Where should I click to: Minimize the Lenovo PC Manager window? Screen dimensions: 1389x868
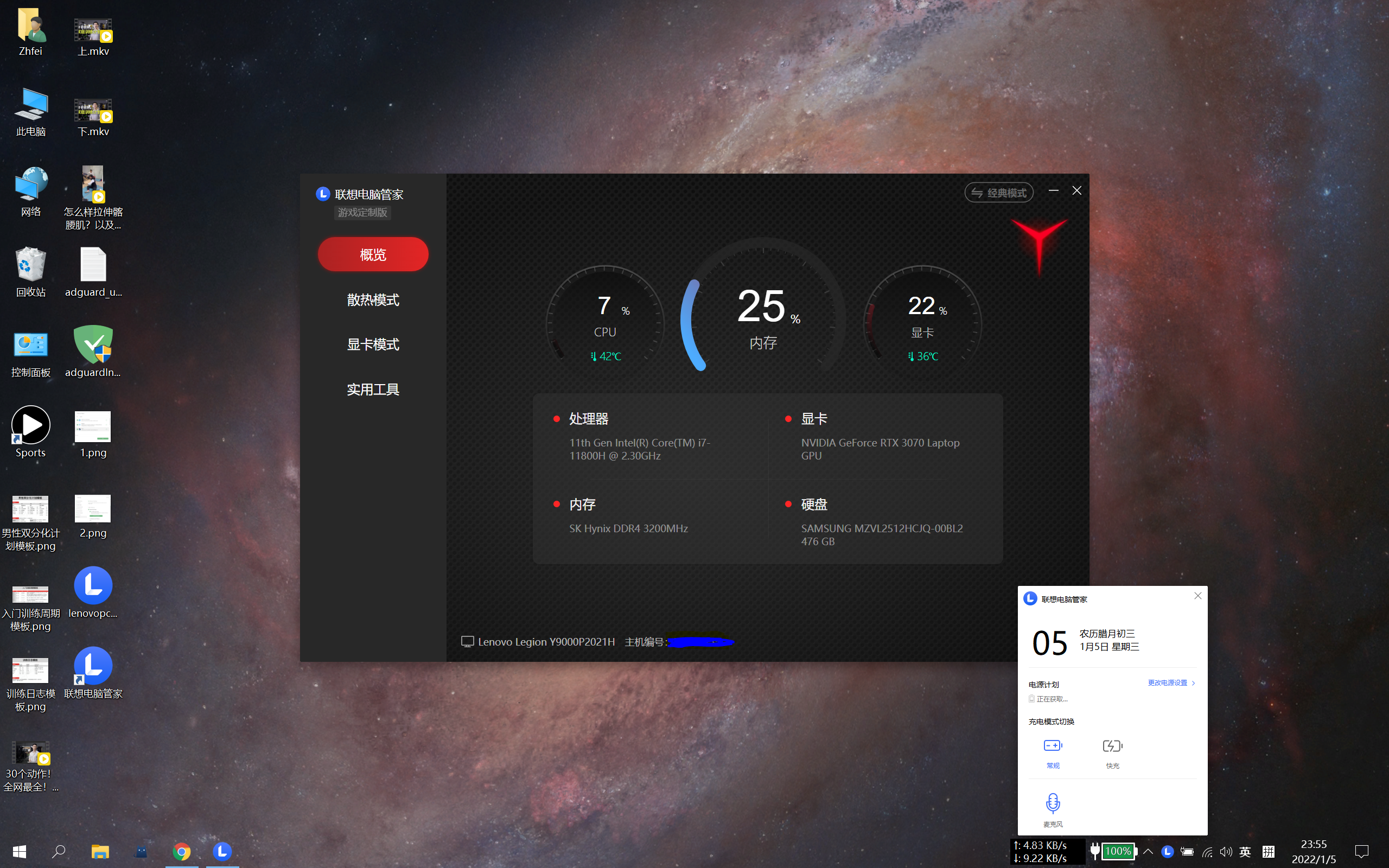[1053, 190]
